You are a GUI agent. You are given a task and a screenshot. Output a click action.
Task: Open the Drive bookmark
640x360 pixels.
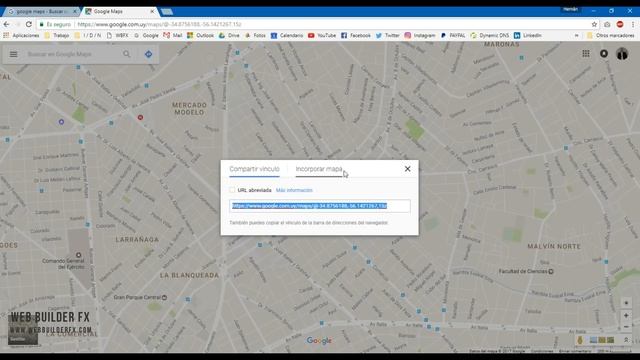pyautogui.click(x=229, y=36)
